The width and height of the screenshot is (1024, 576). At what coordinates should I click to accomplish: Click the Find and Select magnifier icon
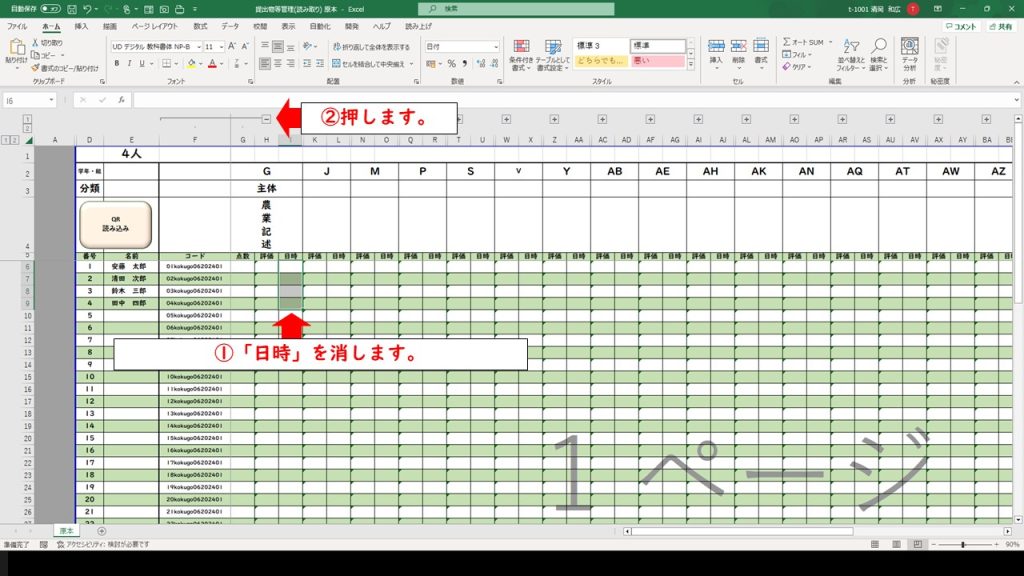coord(878,47)
